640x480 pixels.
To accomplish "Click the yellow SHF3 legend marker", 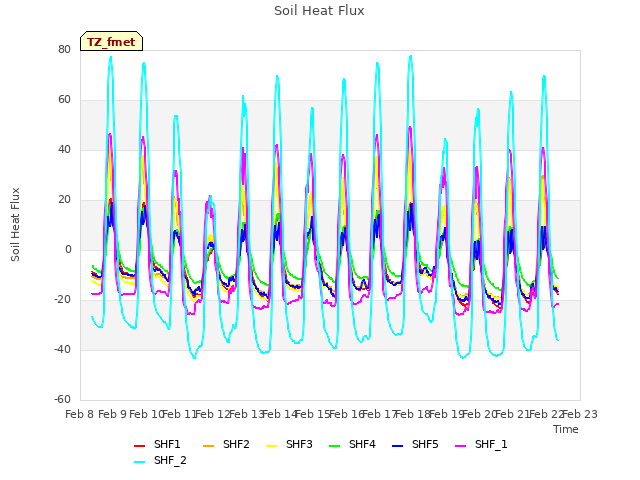I will coord(271,446).
